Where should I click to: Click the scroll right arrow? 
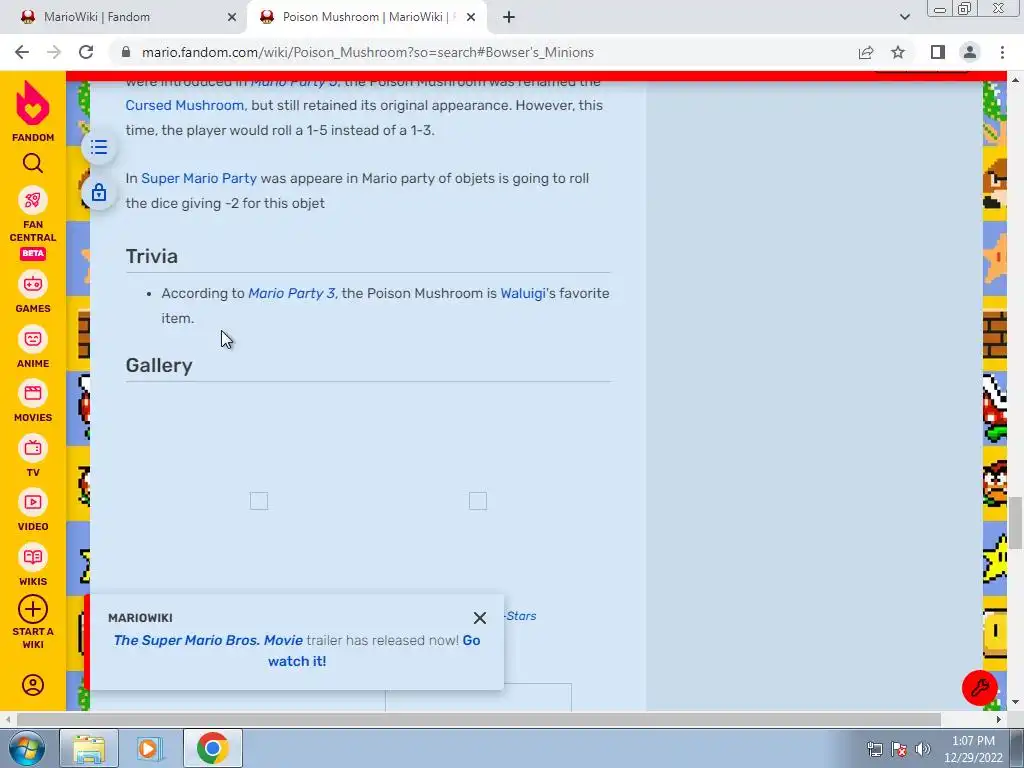point(999,719)
